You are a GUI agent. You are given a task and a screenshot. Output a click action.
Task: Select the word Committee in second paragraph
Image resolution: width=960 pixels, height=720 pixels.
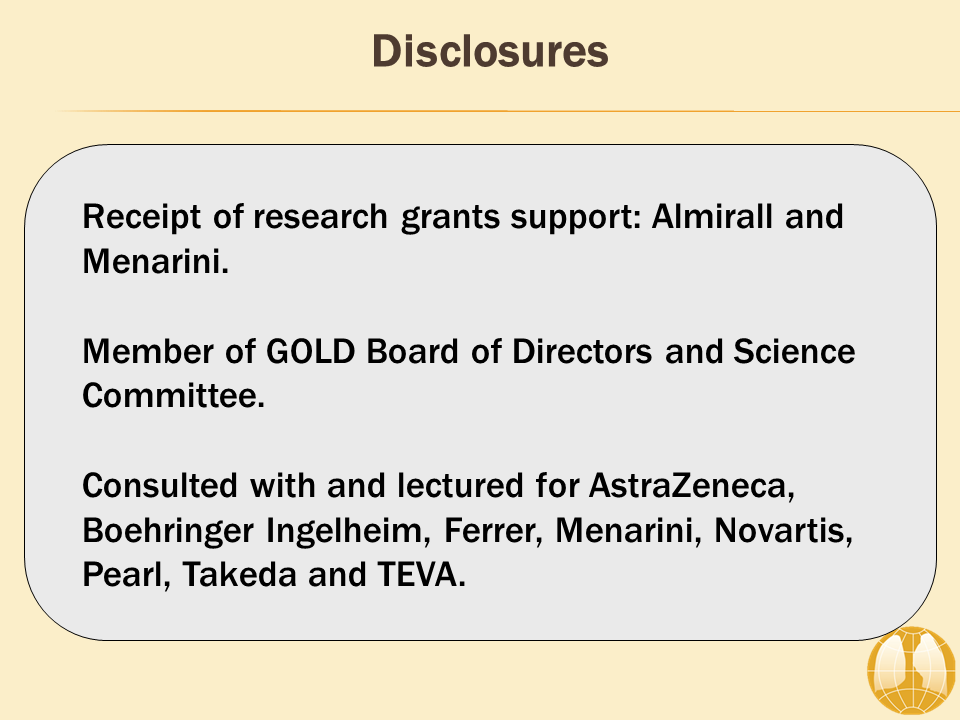174,396
